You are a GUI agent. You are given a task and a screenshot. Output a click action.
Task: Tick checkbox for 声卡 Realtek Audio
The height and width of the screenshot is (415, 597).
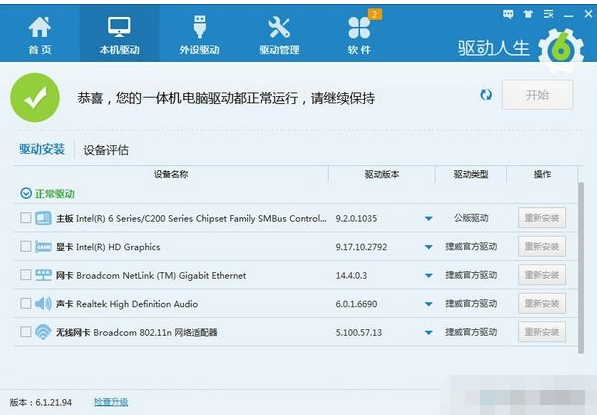point(26,303)
